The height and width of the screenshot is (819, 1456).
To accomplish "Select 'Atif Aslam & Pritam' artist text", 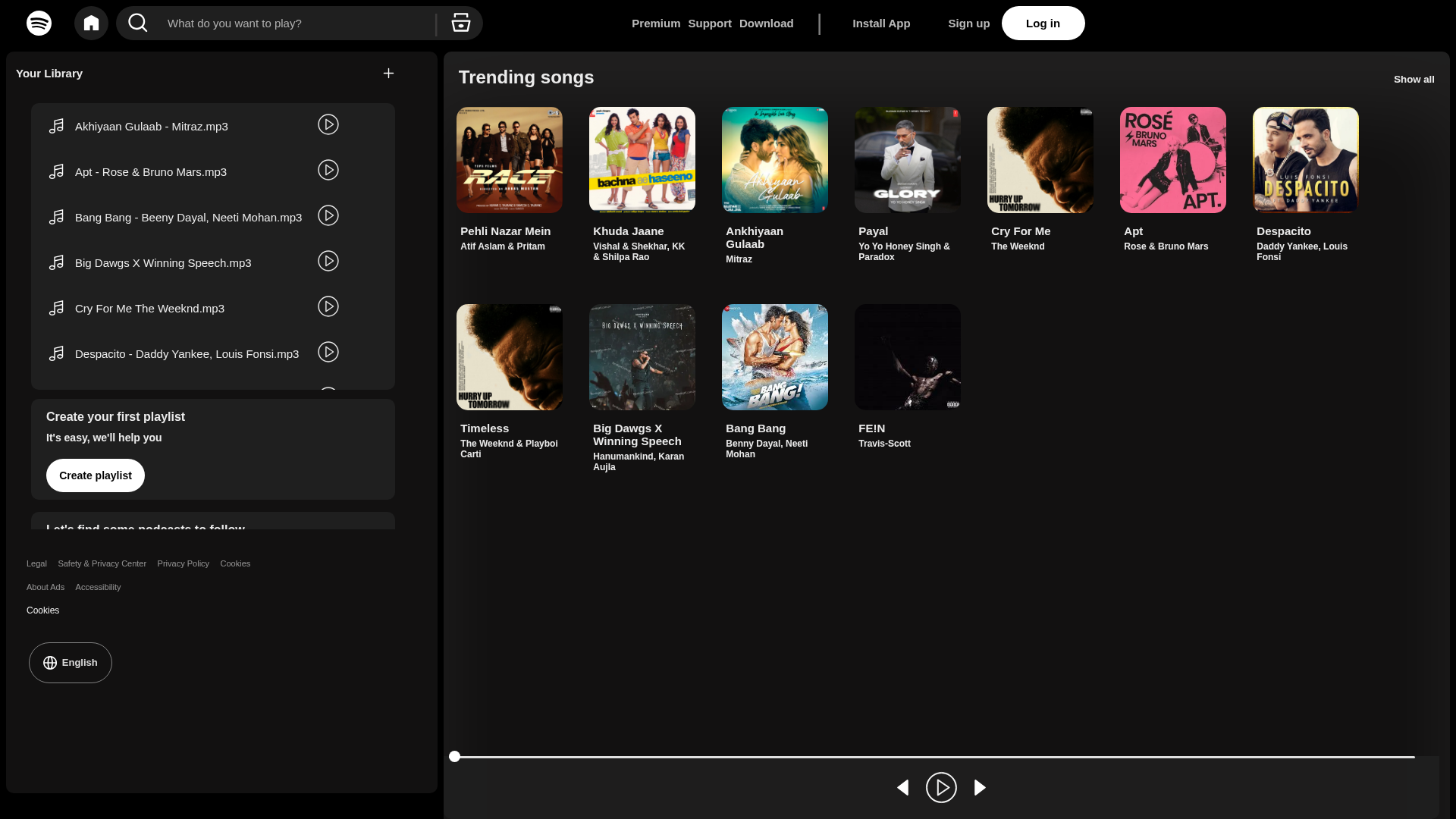I will 503,246.
